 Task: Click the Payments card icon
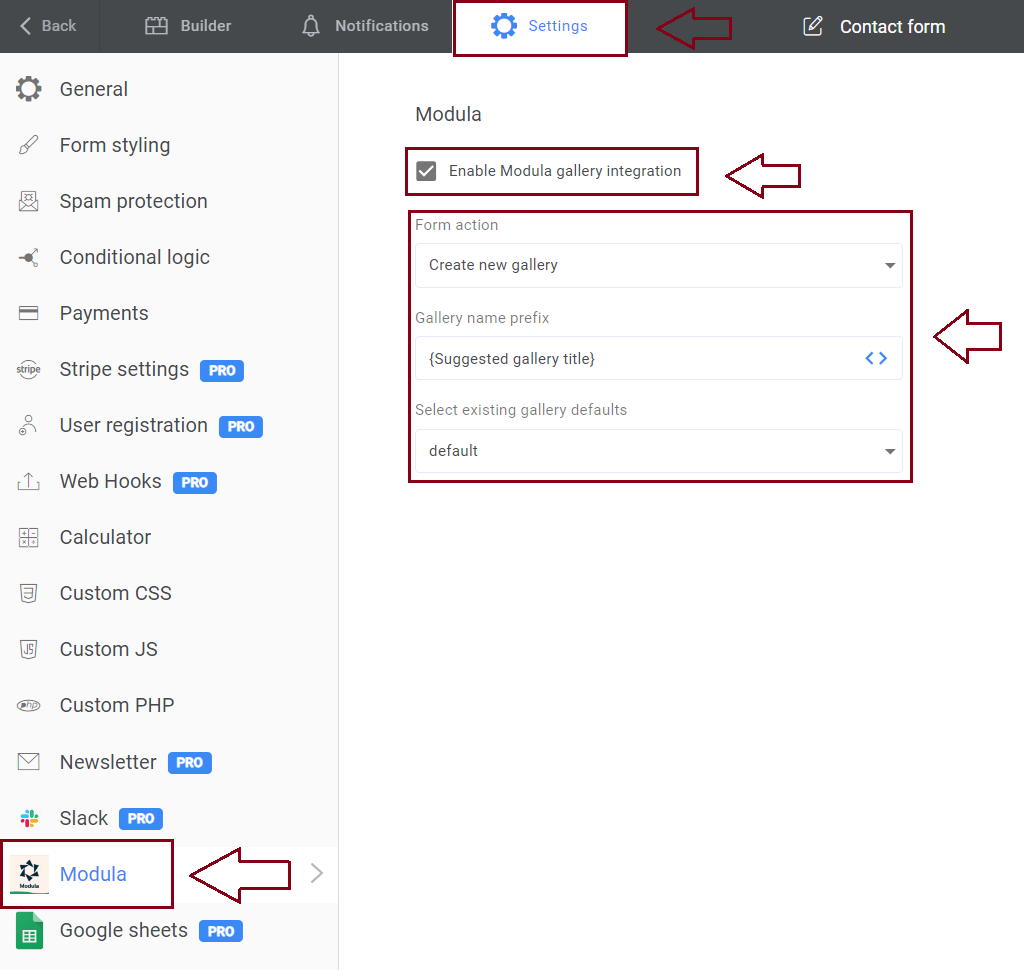(29, 314)
